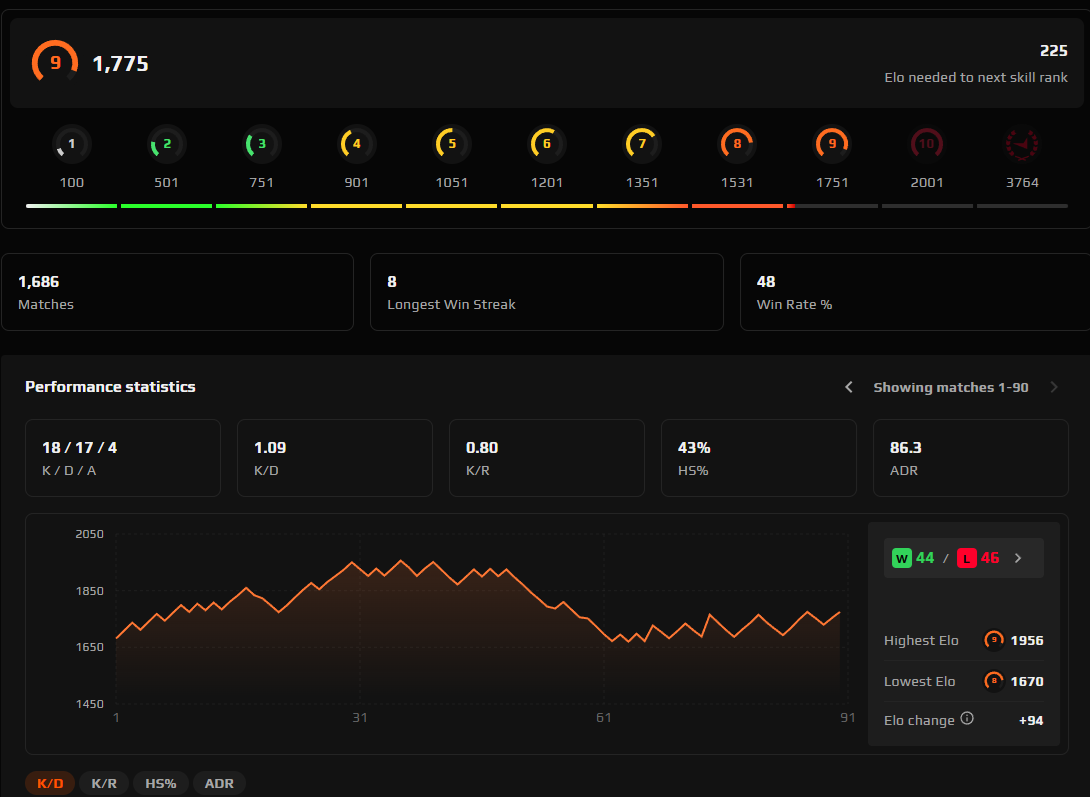Image resolution: width=1090 pixels, height=797 pixels.
Task: Click the Elo chart peak near 1956
Action: pyautogui.click(x=400, y=561)
